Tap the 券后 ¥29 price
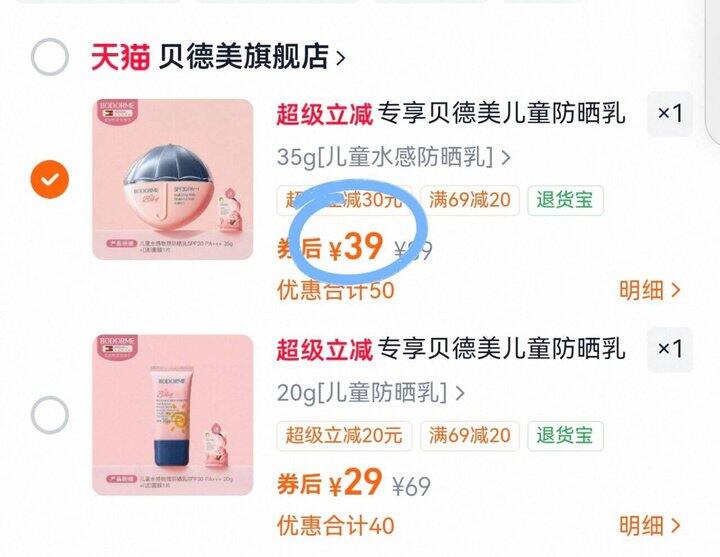Image resolution: width=720 pixels, height=557 pixels. (330, 483)
